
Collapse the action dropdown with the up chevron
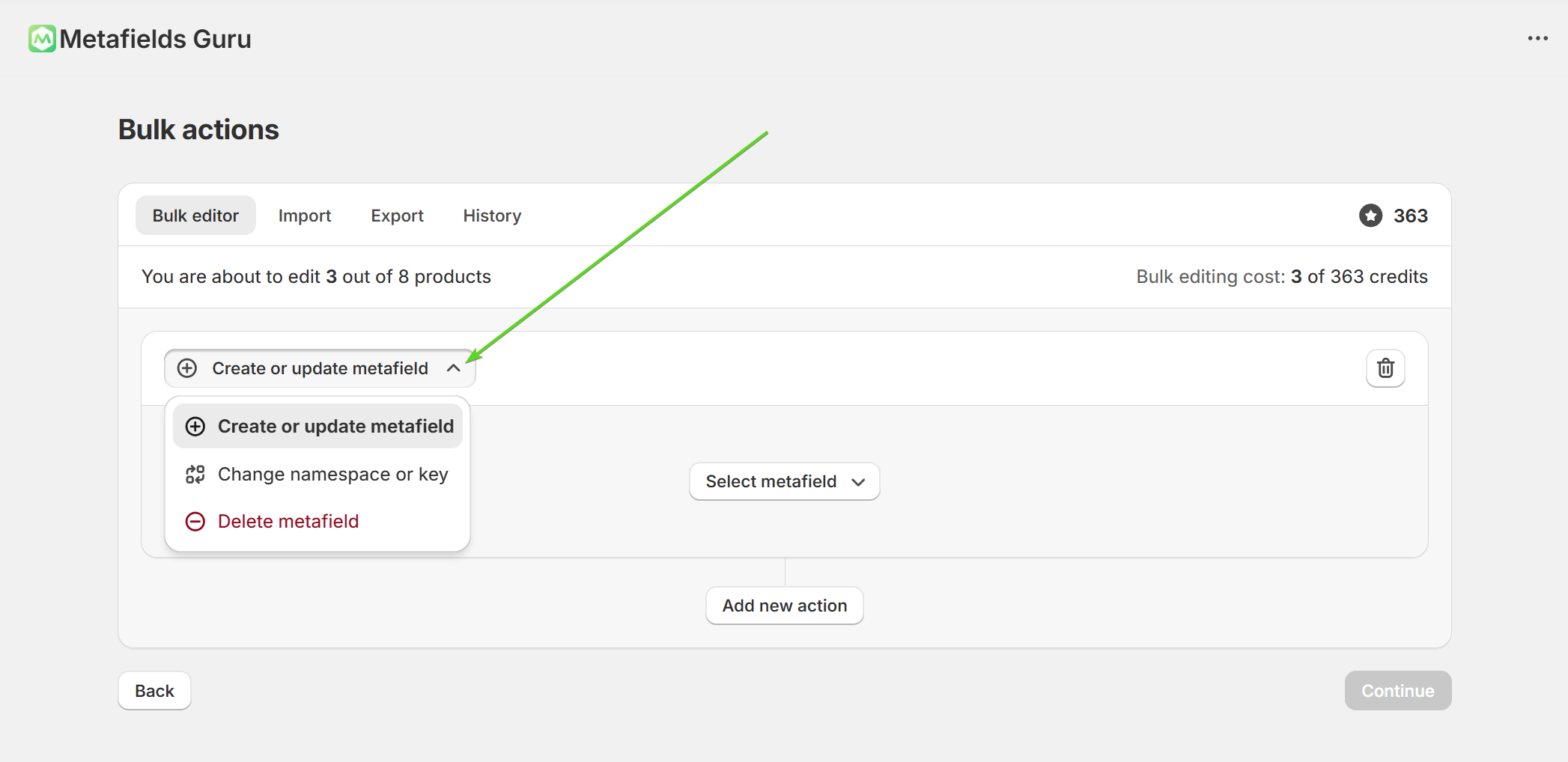click(x=453, y=368)
